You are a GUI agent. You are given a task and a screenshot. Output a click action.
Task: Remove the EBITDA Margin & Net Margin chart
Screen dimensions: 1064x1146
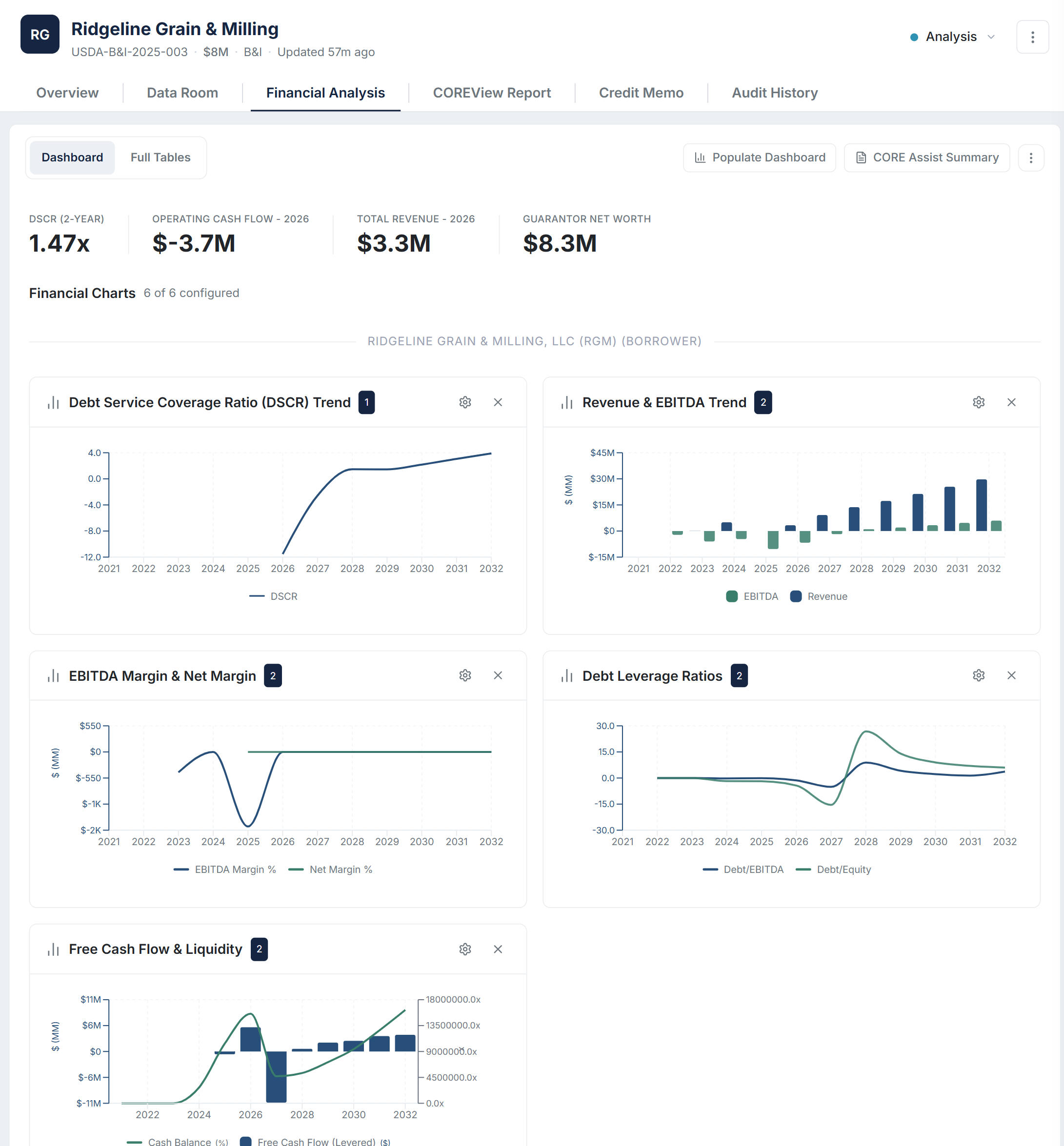498,675
